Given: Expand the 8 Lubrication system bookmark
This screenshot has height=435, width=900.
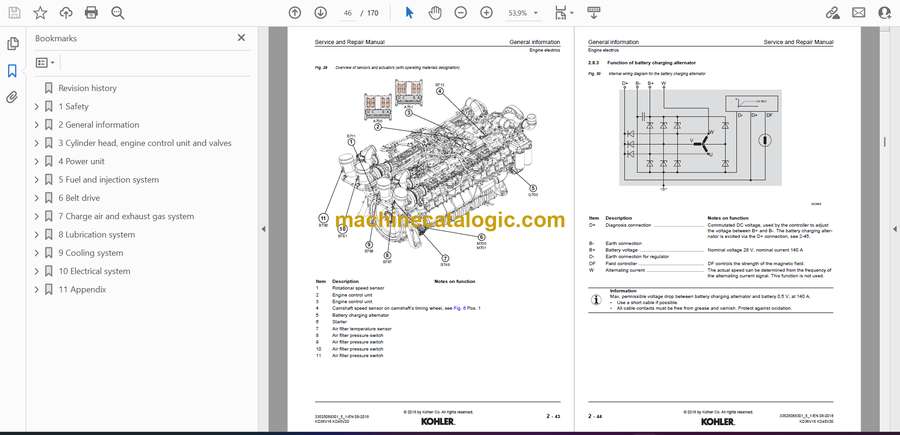Looking at the screenshot, I should (x=37, y=235).
